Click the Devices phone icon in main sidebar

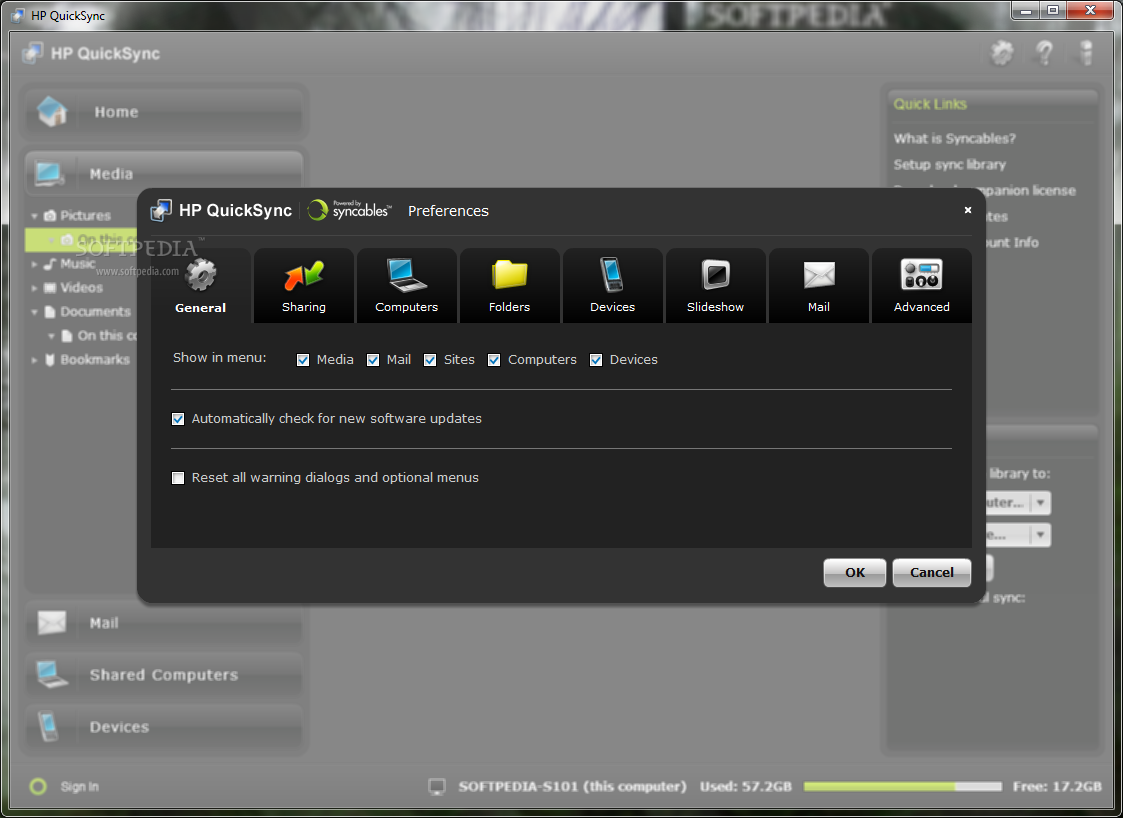pos(48,726)
